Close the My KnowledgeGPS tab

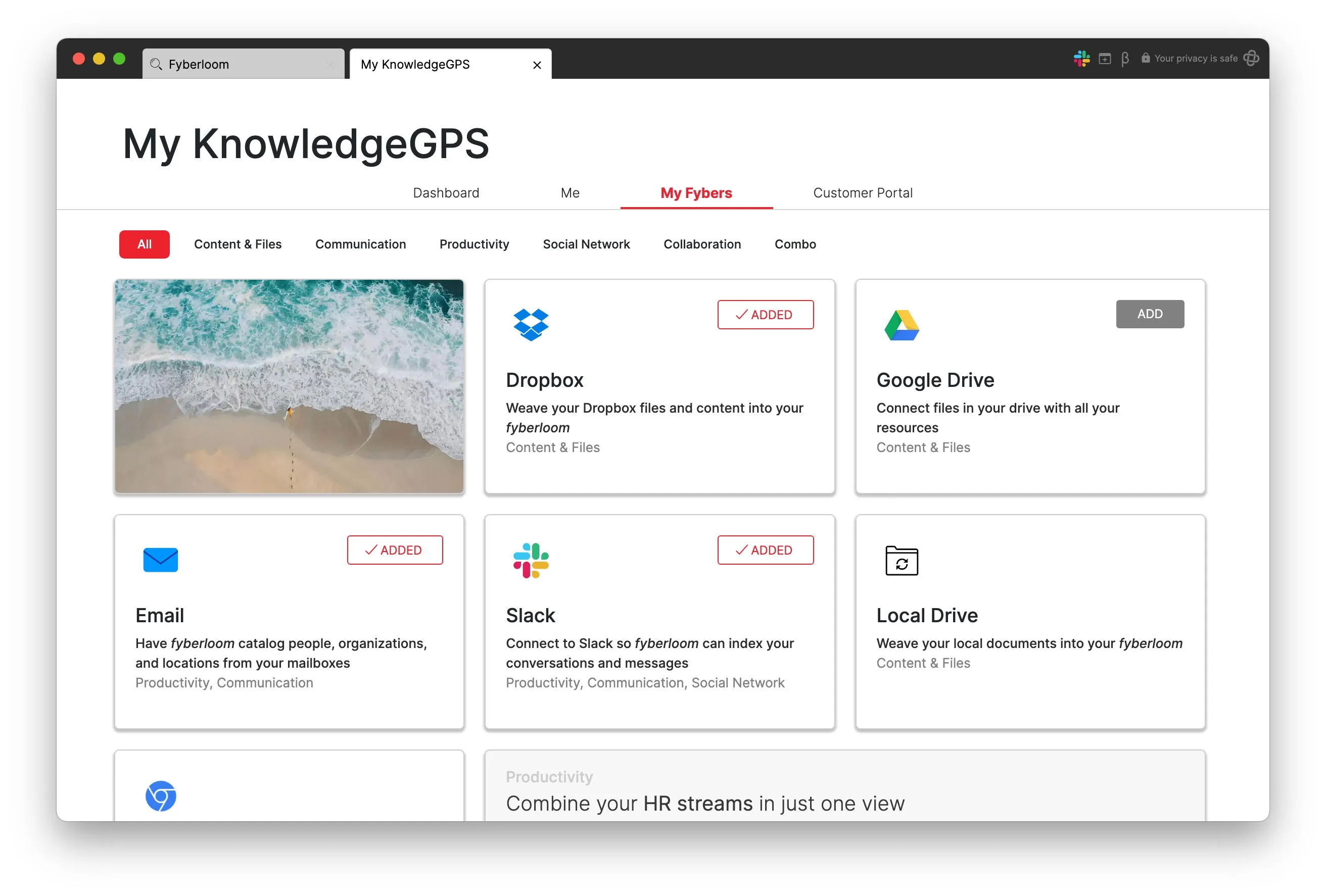click(x=537, y=65)
